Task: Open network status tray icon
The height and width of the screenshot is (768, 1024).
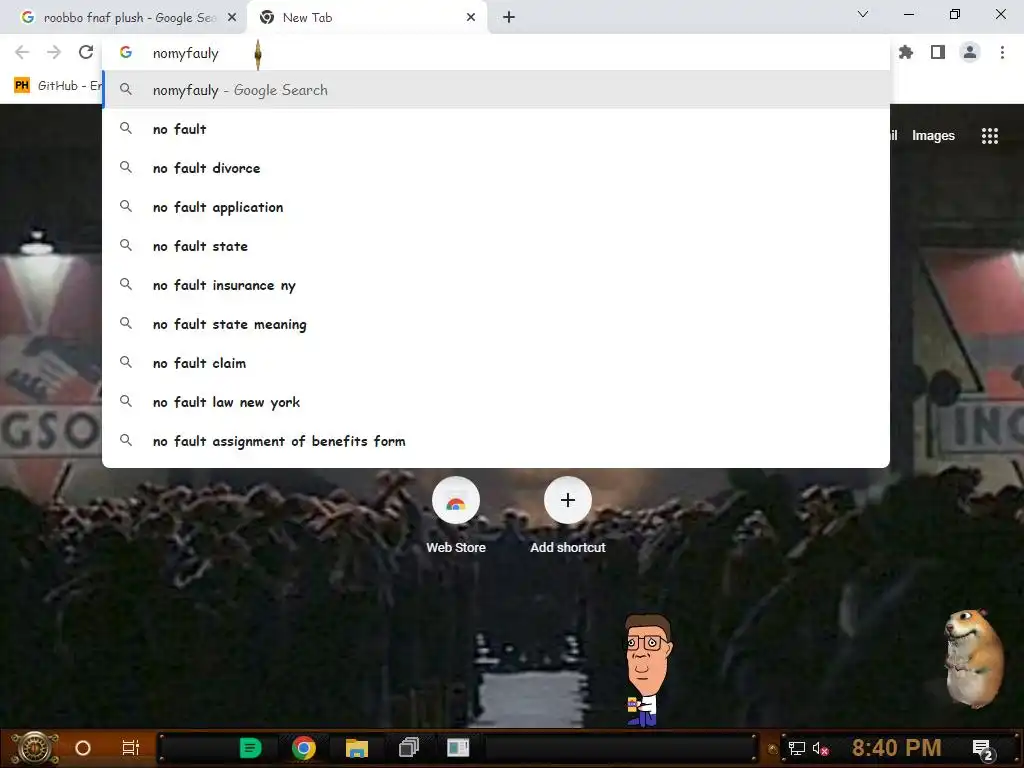Action: pos(796,748)
